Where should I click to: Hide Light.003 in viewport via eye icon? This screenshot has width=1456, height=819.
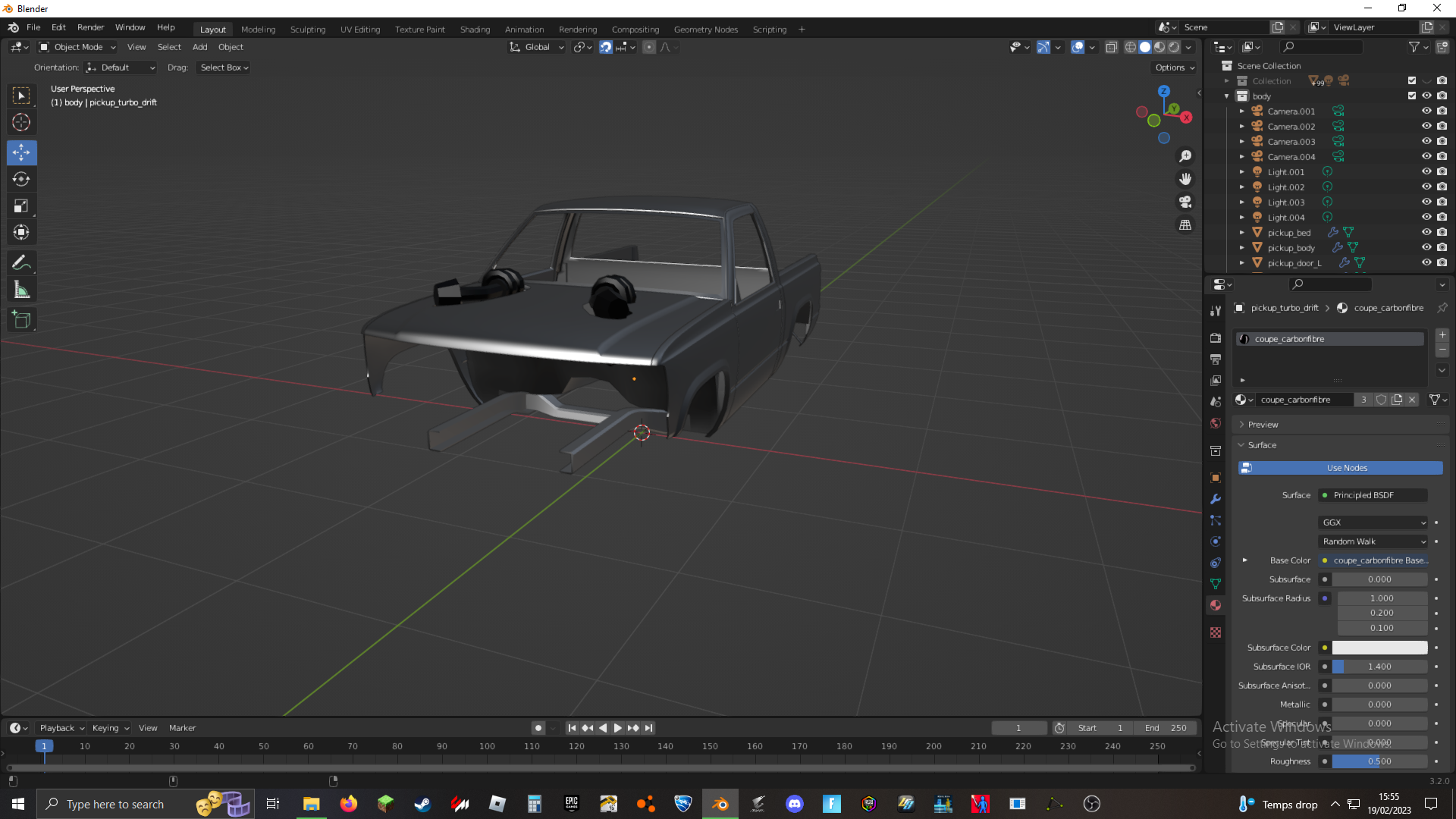(1426, 202)
